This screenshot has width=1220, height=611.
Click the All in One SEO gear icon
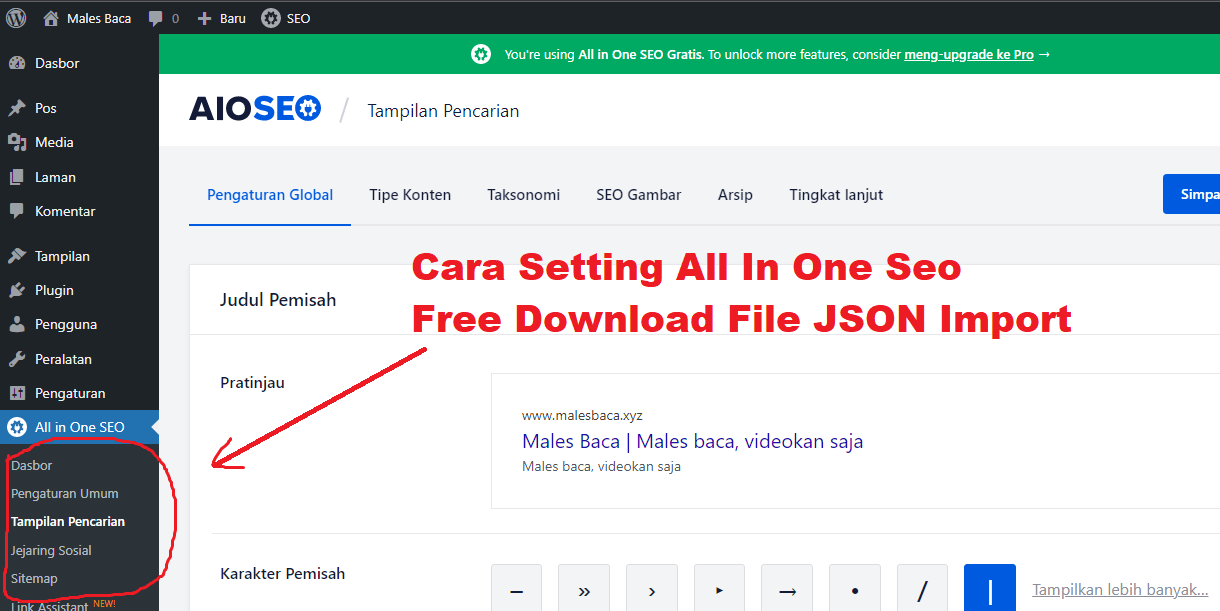[x=17, y=427]
